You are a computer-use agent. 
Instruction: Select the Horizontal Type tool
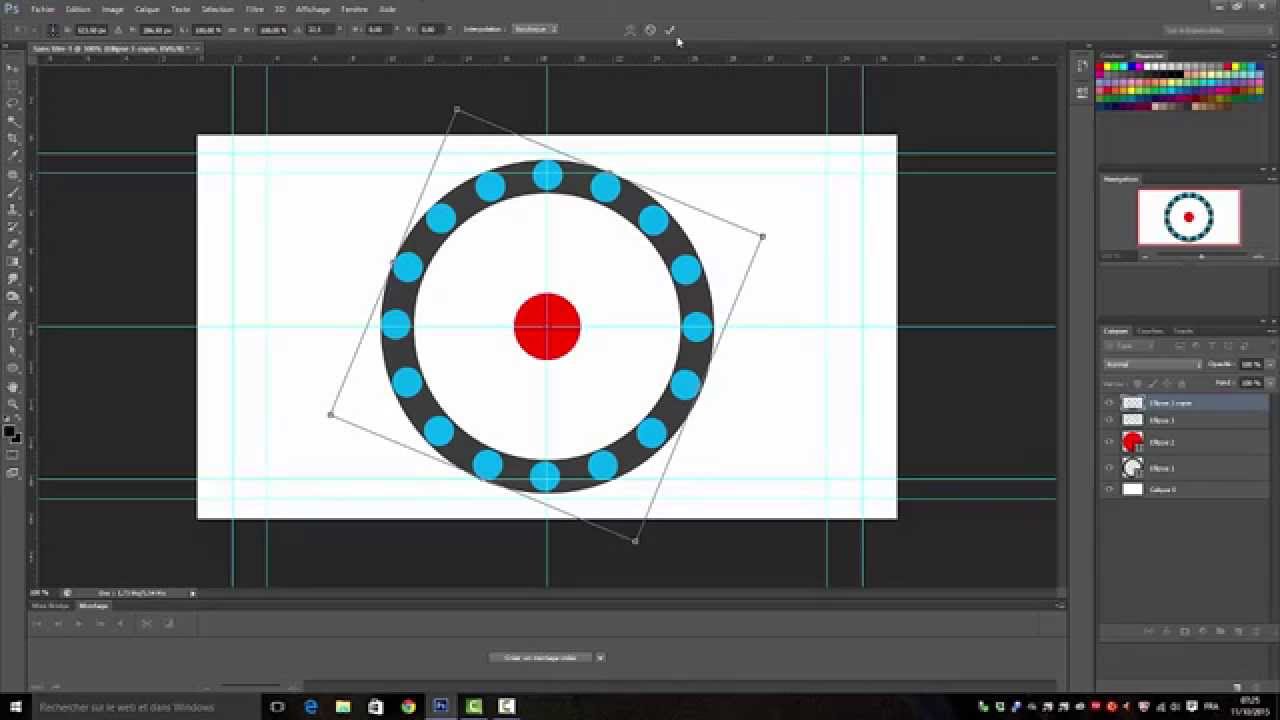point(13,333)
